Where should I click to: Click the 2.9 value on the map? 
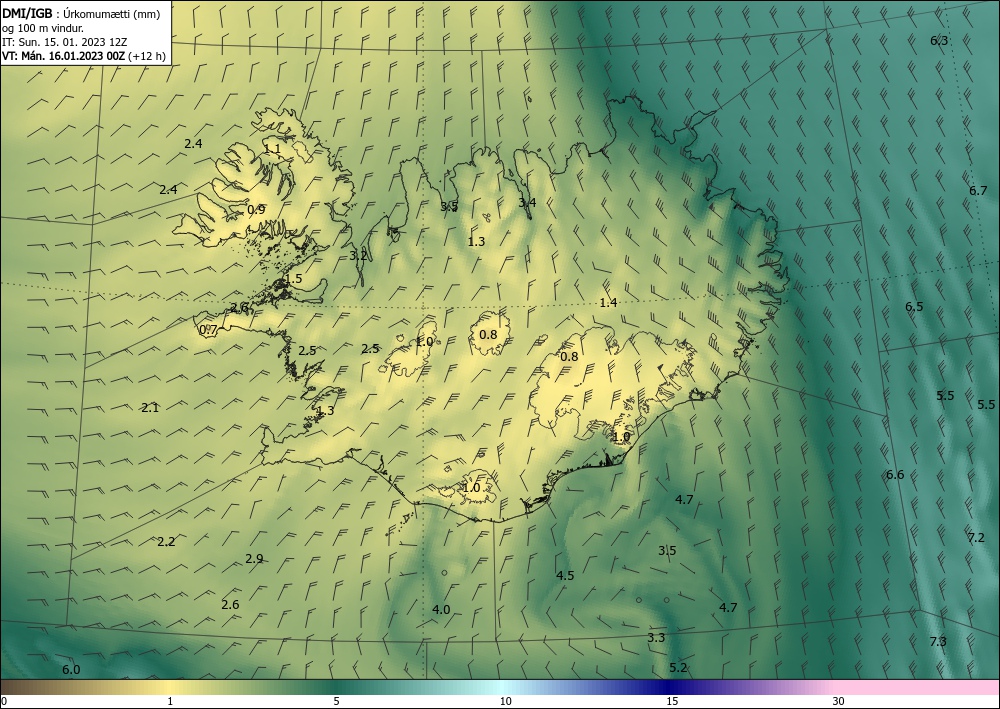pos(254,559)
